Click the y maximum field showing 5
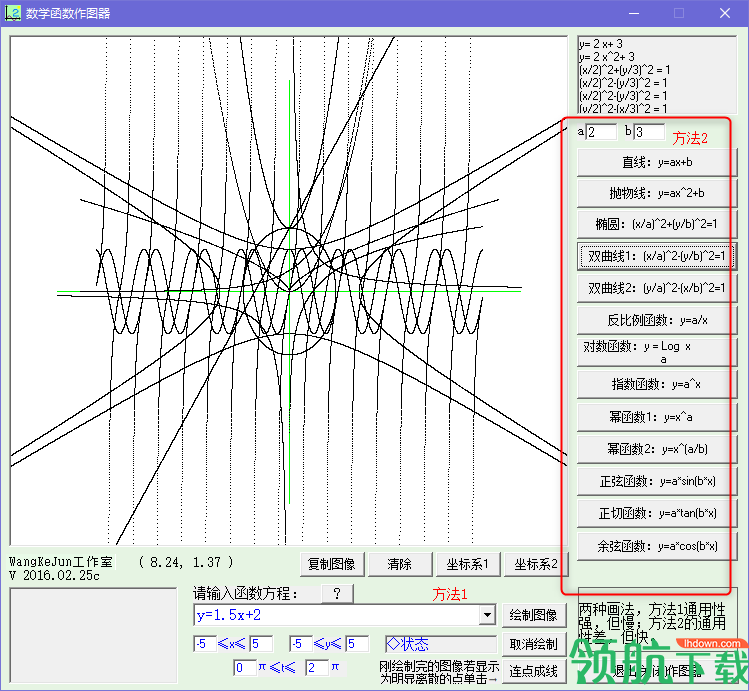This screenshot has width=749, height=691. pyautogui.click(x=357, y=644)
